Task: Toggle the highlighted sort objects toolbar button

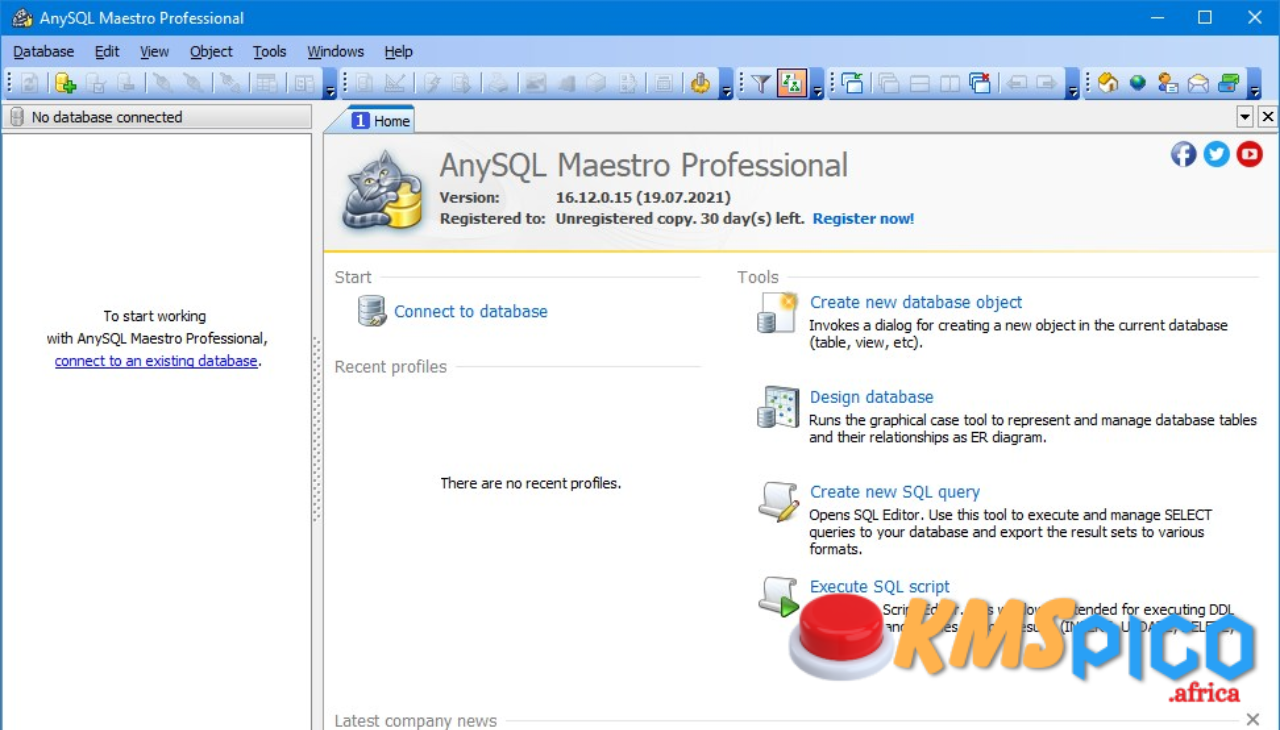Action: 792,84
